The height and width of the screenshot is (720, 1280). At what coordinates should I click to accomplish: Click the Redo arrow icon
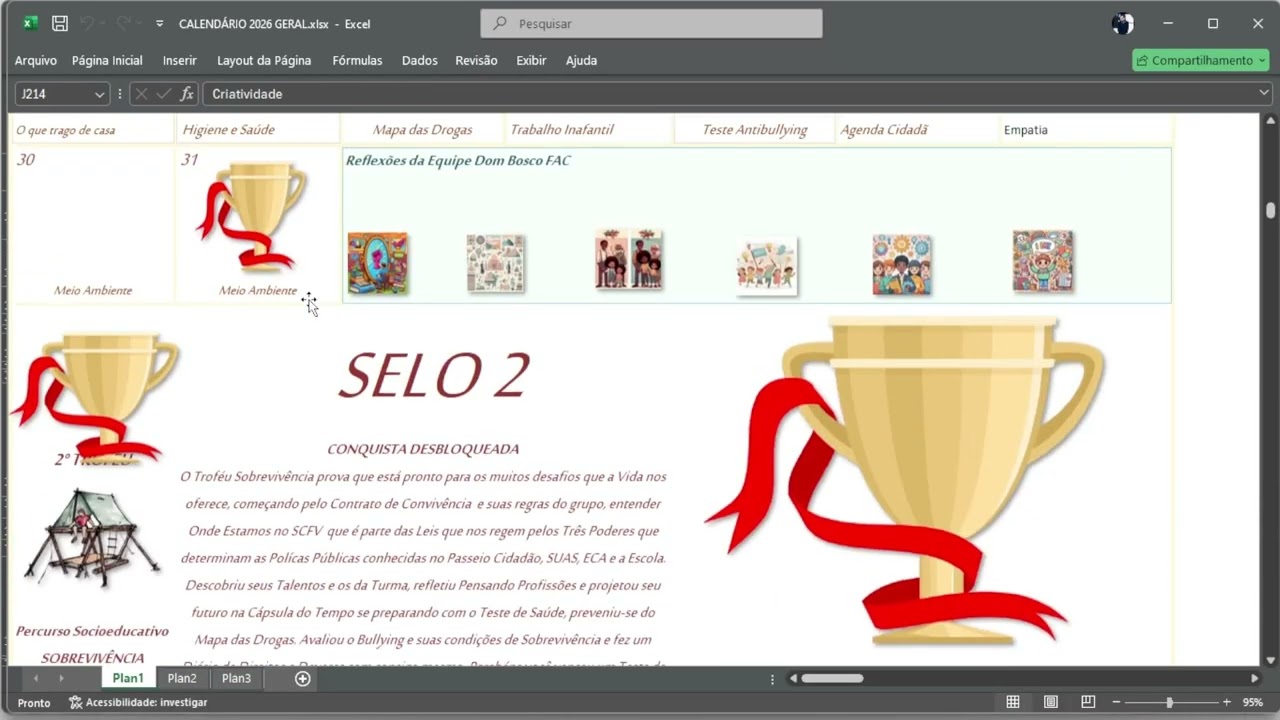pyautogui.click(x=124, y=23)
